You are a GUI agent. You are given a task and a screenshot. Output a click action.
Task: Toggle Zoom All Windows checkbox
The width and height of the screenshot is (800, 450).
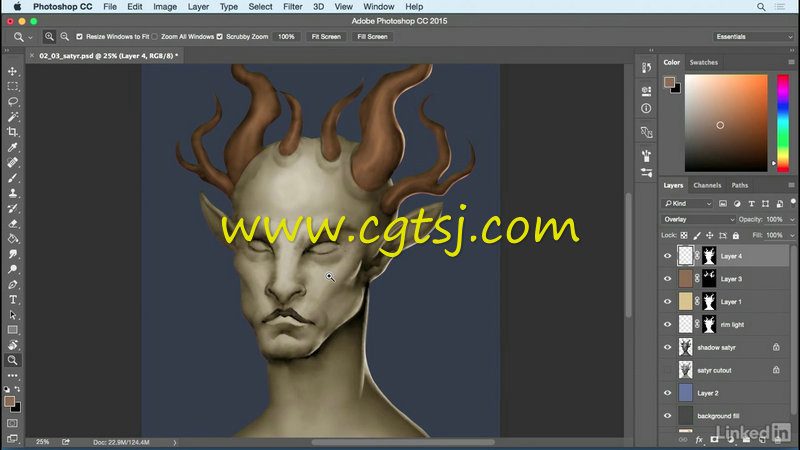(155, 37)
